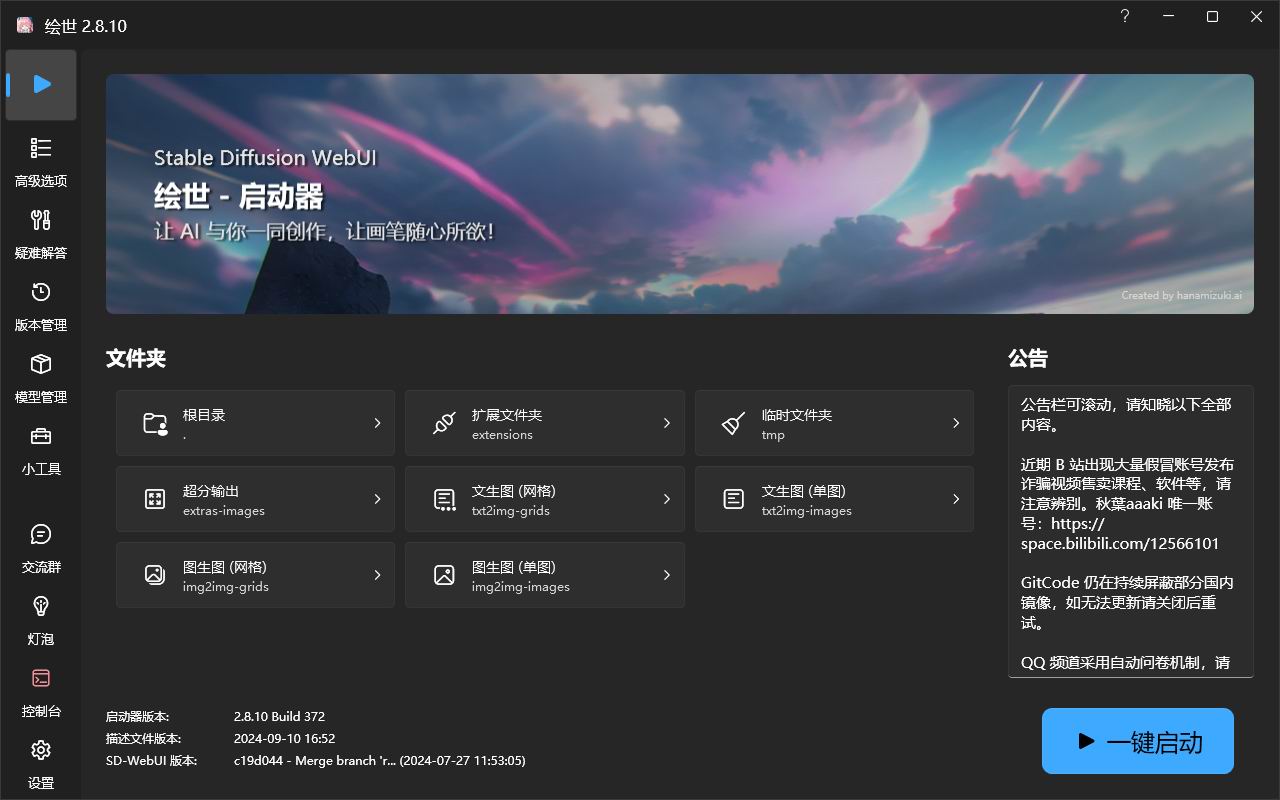
Task: Switch to the 小工具 tab label
Action: coord(41,469)
